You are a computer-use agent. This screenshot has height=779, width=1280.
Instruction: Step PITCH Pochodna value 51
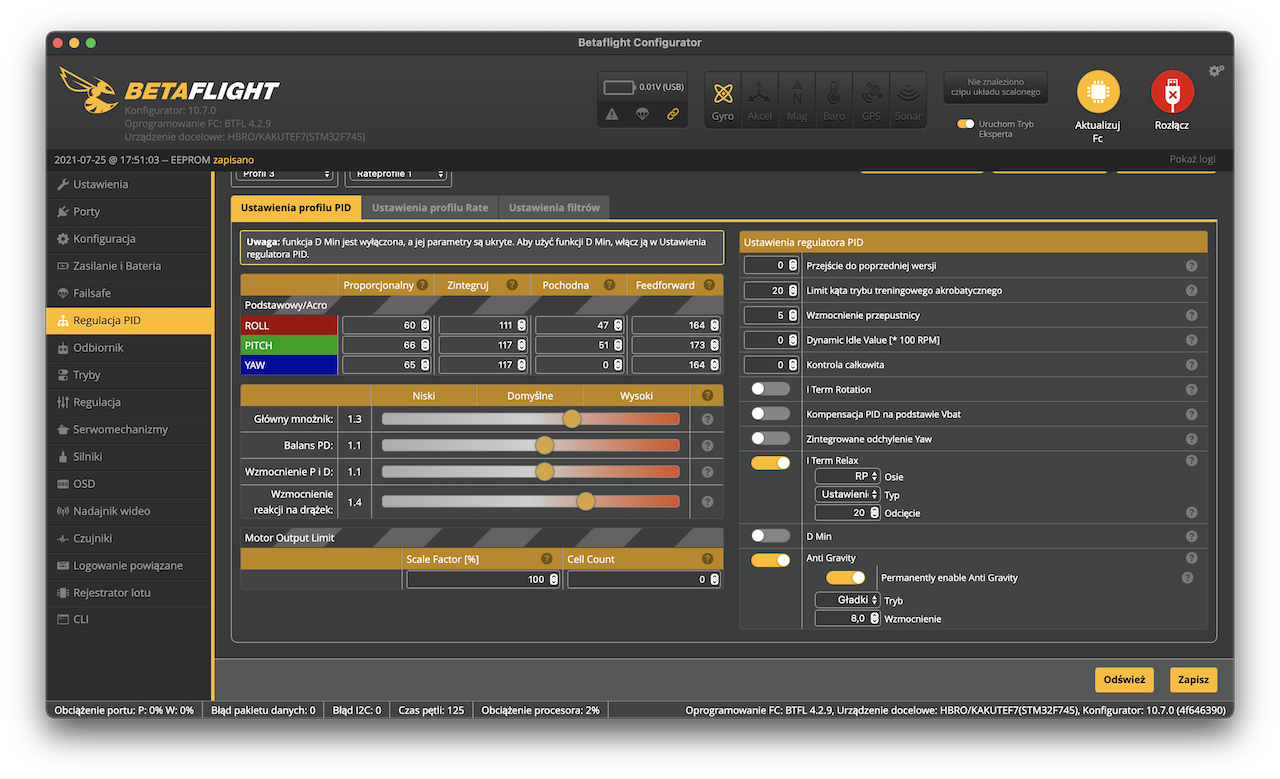click(x=617, y=345)
